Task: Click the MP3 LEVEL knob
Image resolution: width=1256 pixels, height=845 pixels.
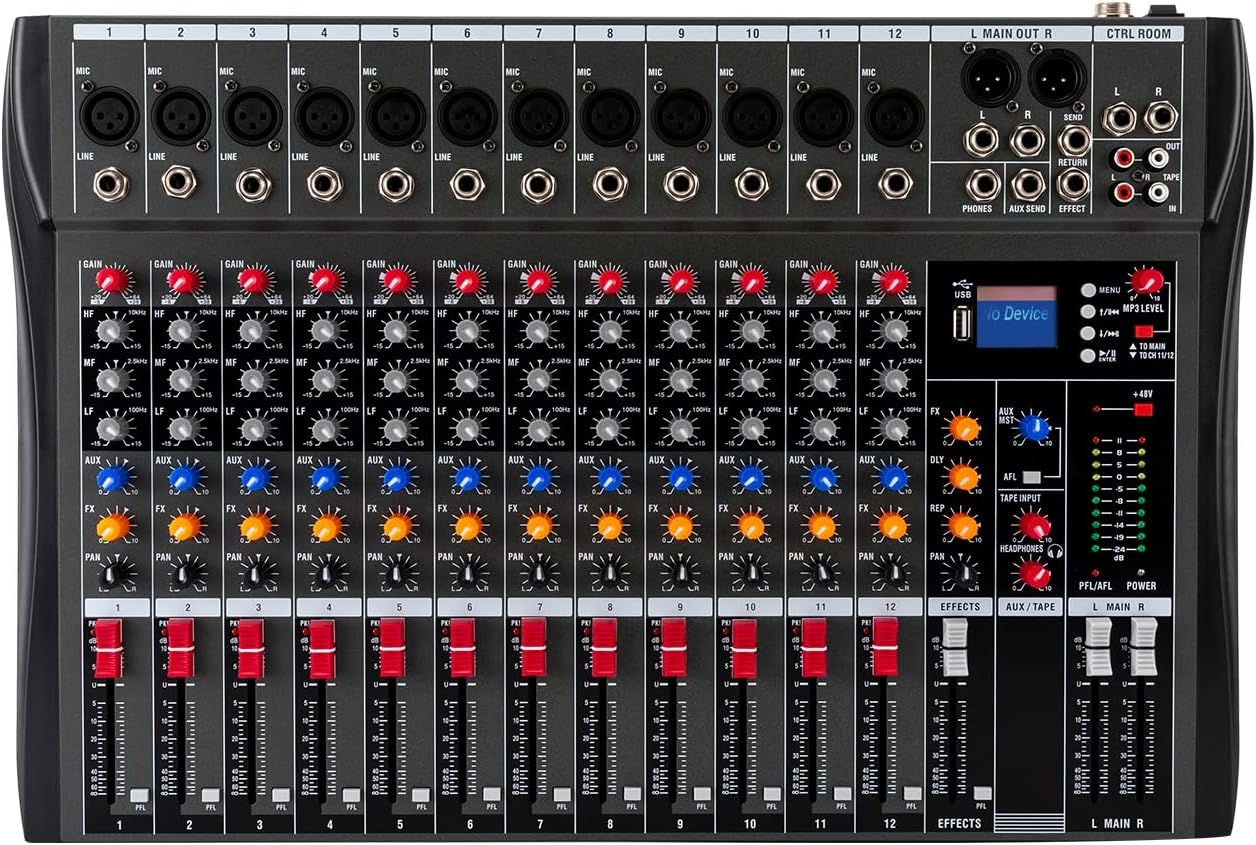Action: coord(1146,282)
